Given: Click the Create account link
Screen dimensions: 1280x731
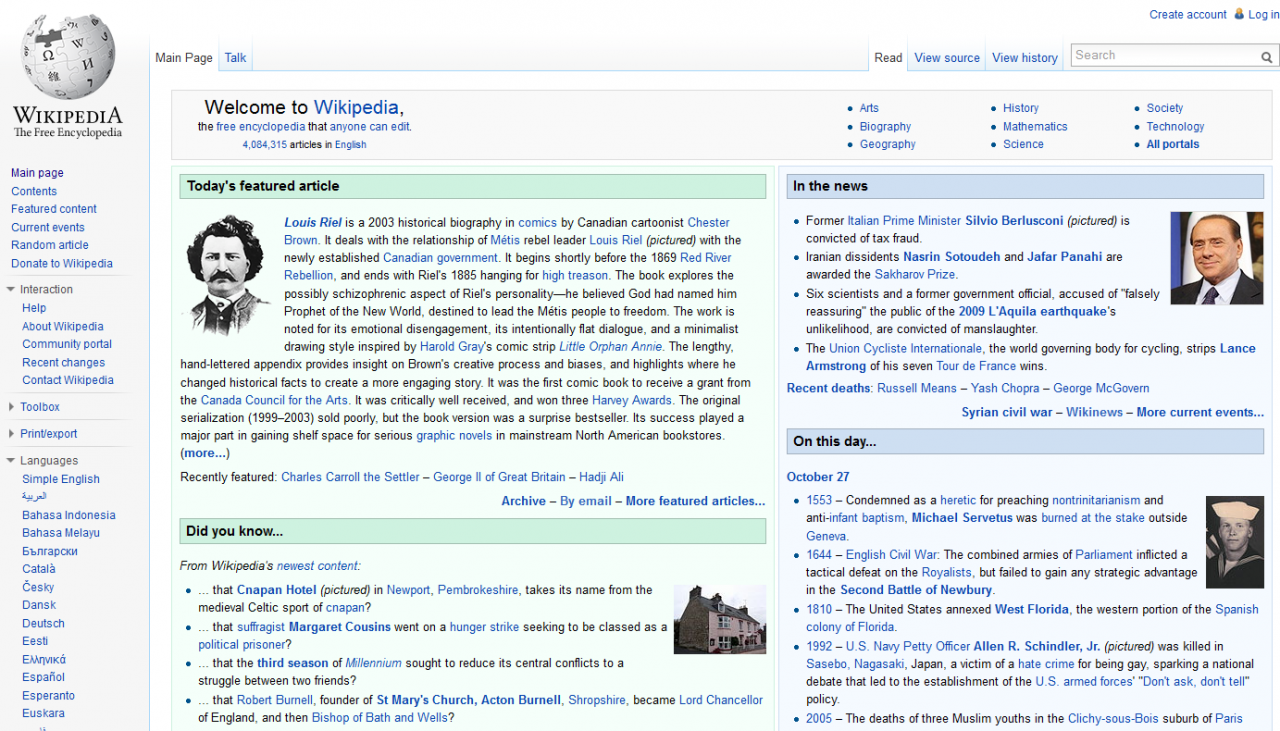Looking at the screenshot, I should click(x=1187, y=15).
